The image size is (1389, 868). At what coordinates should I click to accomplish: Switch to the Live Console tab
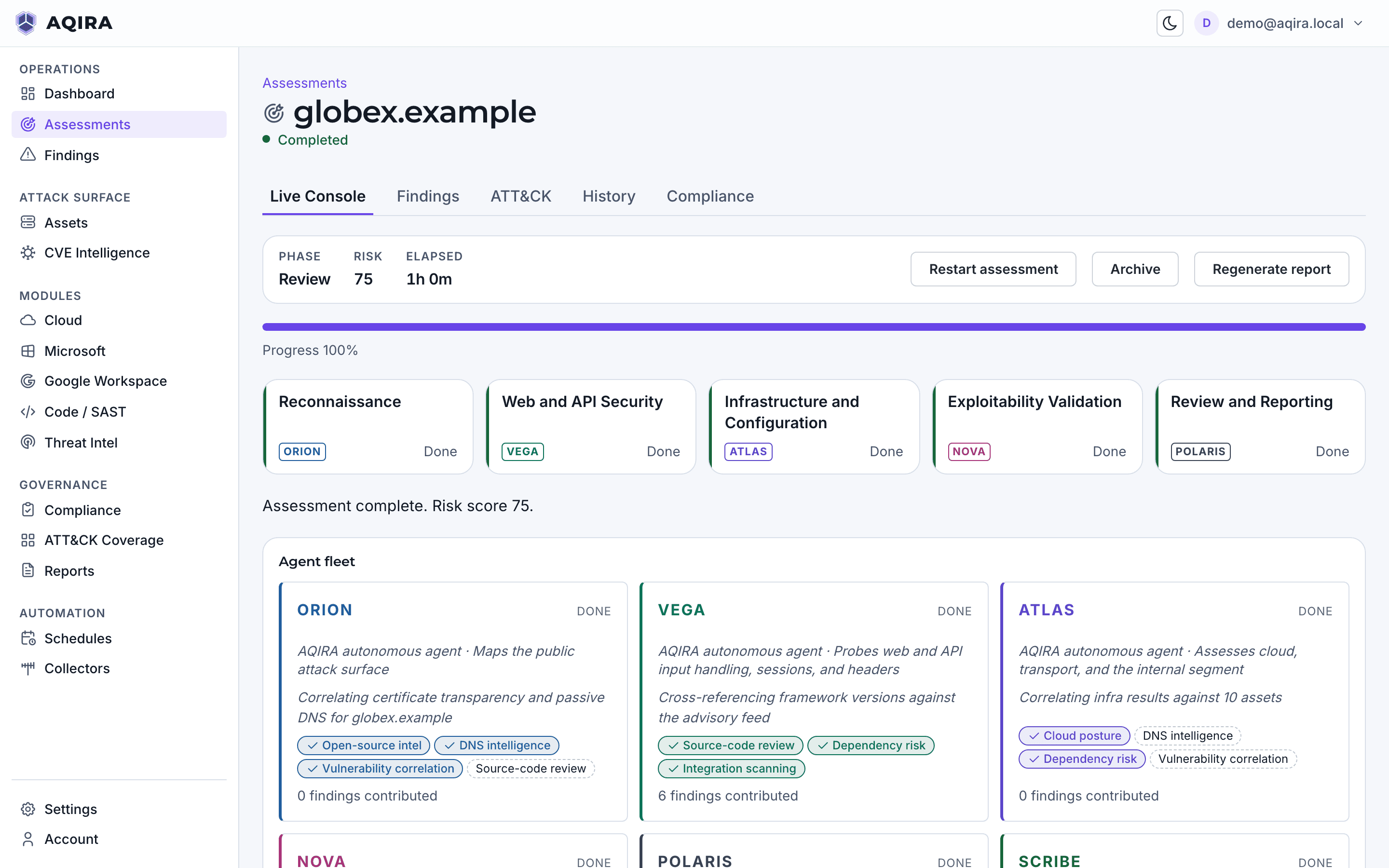317,196
